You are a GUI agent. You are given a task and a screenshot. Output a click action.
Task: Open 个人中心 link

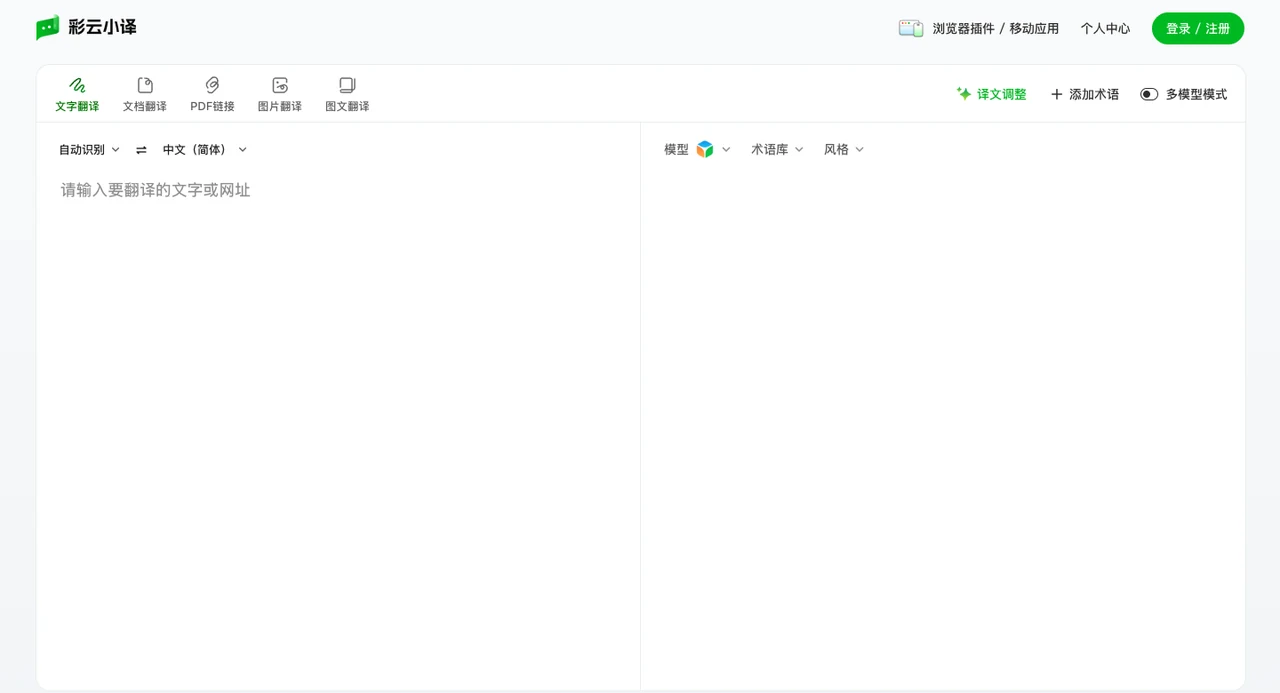[x=1105, y=28]
